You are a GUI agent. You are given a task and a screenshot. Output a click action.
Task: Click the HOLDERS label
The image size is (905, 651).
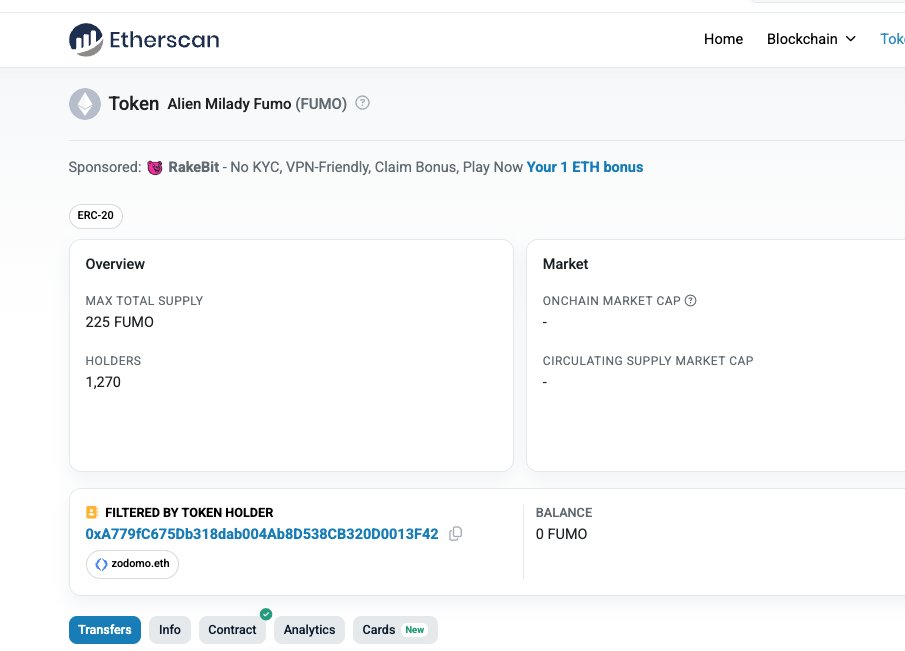point(113,361)
